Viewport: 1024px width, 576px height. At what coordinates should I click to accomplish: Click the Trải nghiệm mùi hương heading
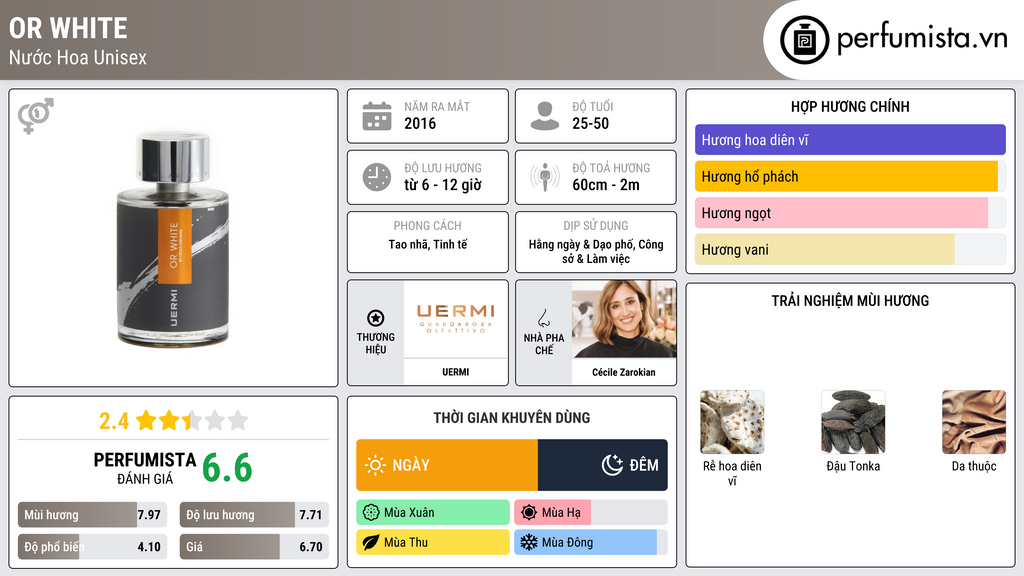pyautogui.click(x=850, y=300)
